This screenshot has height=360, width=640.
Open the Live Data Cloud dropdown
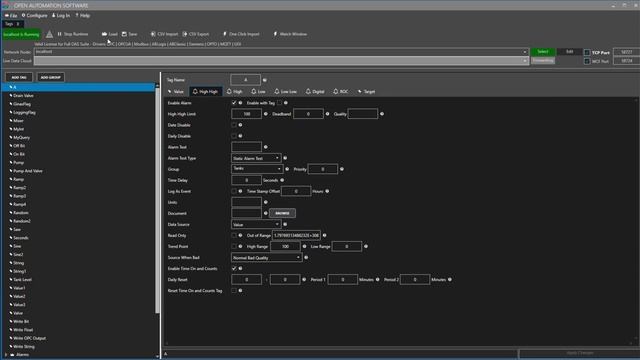pyautogui.click(x=281, y=61)
